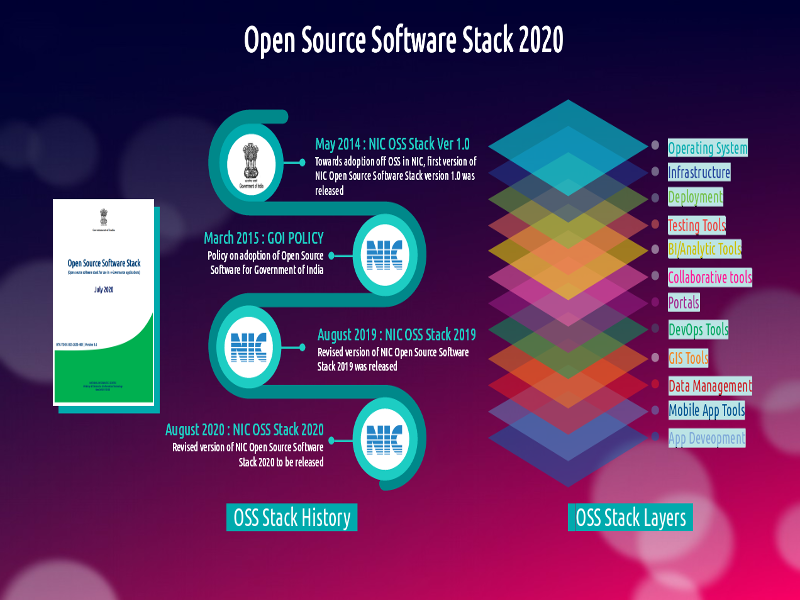This screenshot has width=800, height=600.
Task: Open the Open Source Software Stack document cover
Action: click(104, 302)
